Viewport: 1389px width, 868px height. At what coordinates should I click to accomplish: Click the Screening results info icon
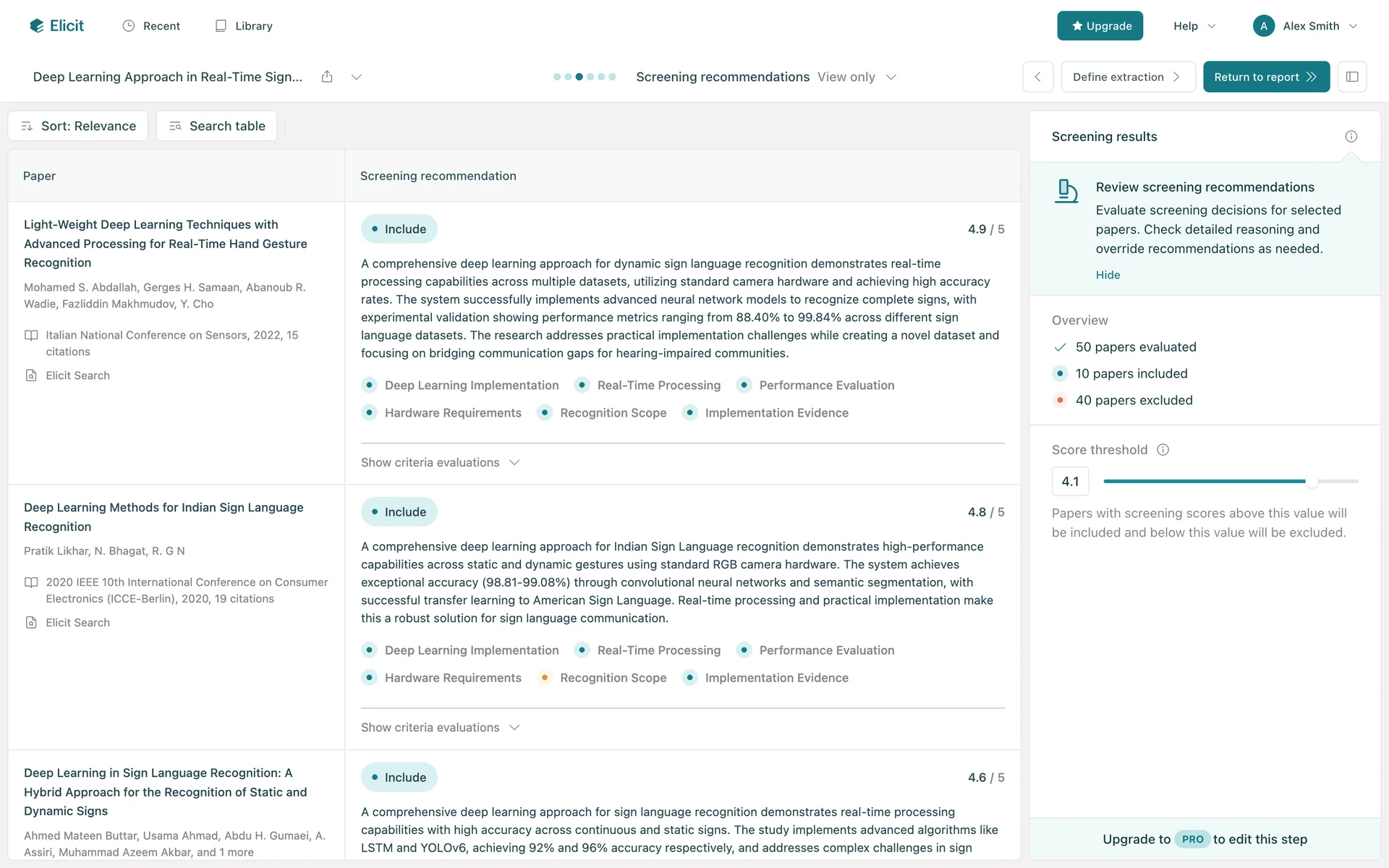coord(1351,137)
